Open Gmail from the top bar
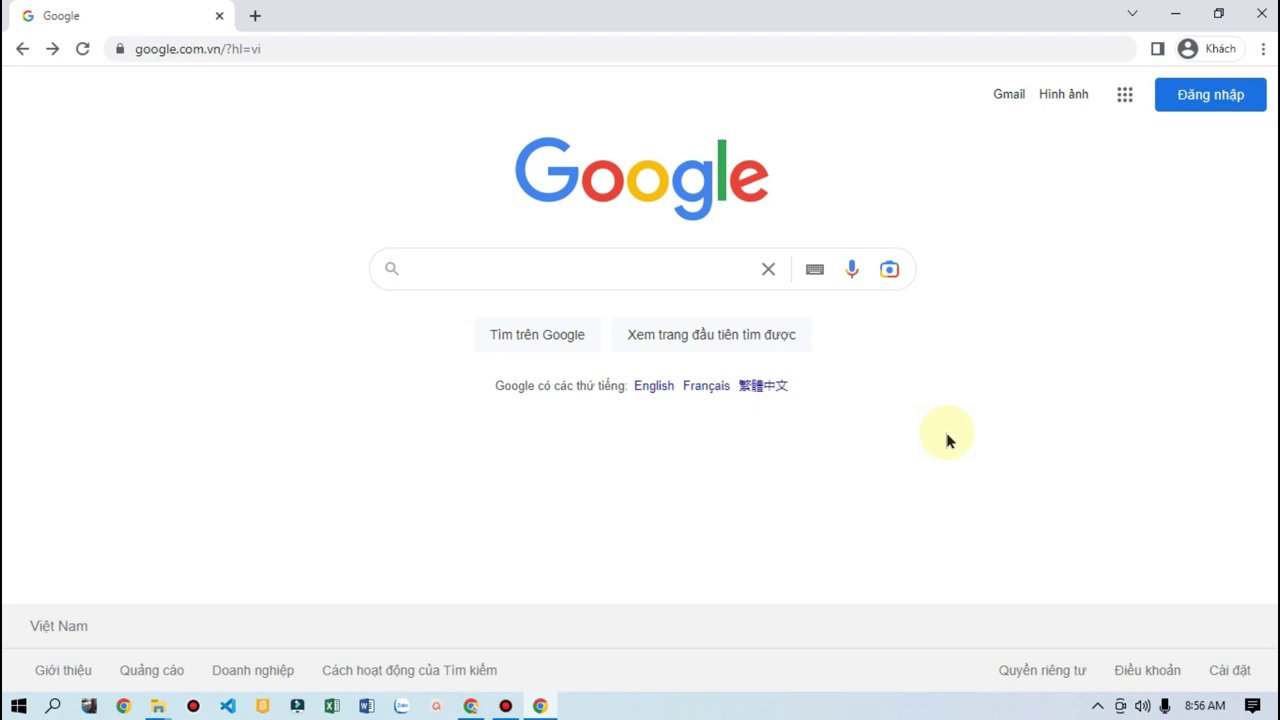 point(1009,94)
